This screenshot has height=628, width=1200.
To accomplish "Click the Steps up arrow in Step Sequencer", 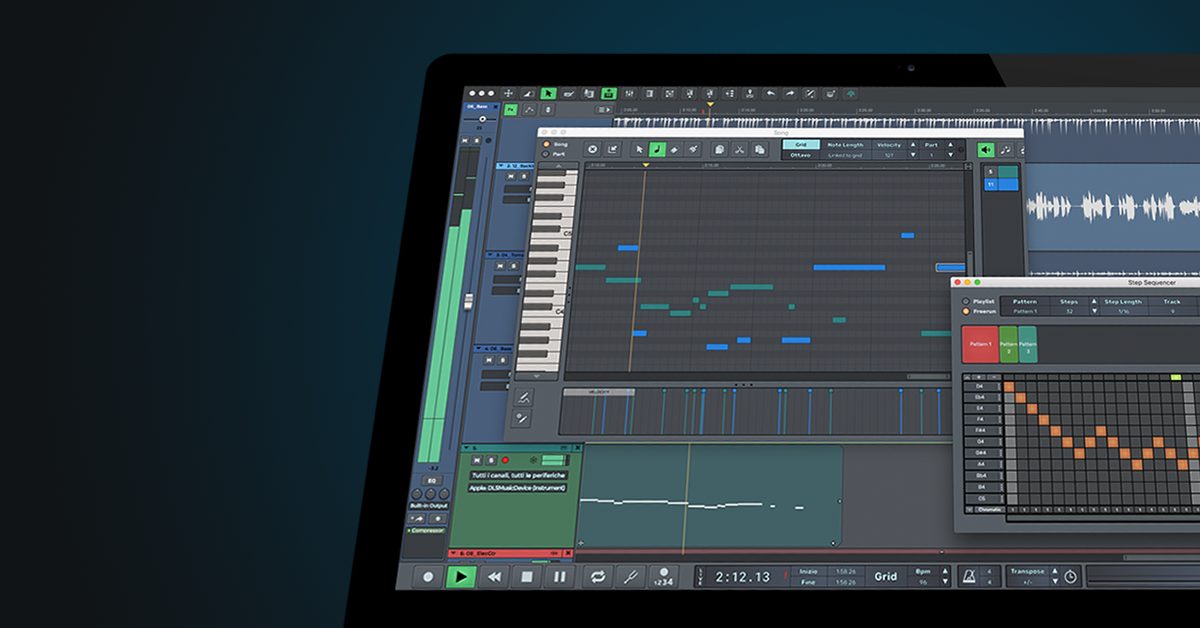I will (x=1094, y=301).
